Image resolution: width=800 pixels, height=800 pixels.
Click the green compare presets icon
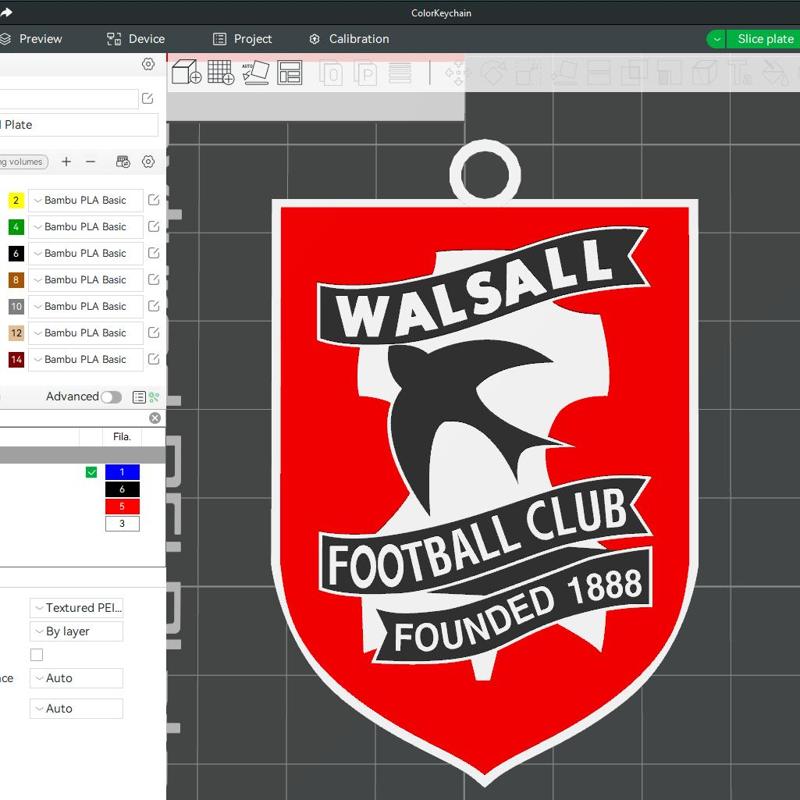point(154,397)
